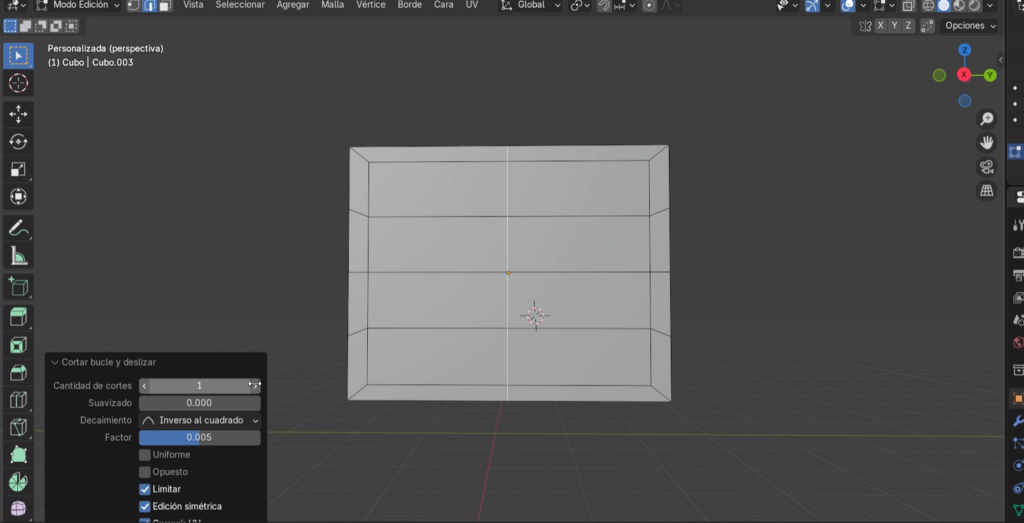The height and width of the screenshot is (523, 1024).
Task: Select wireframe viewport shading mode
Action: point(929,5)
